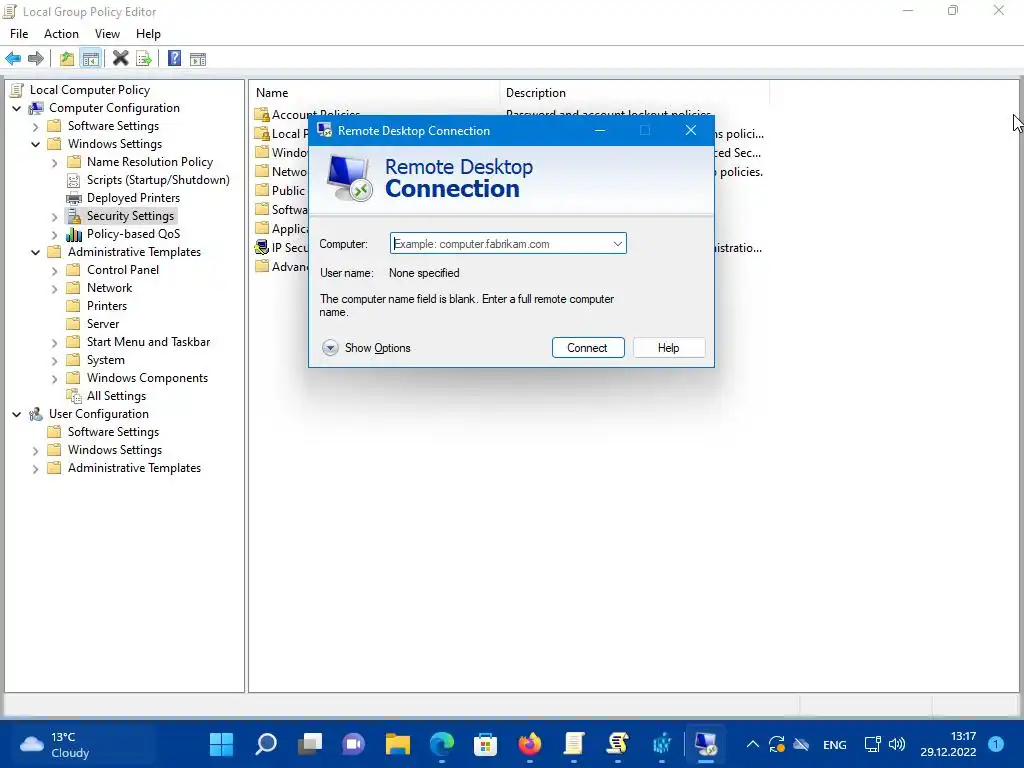This screenshot has width=1024, height=768.
Task: Select Server folder in the tree
Action: [x=103, y=324]
